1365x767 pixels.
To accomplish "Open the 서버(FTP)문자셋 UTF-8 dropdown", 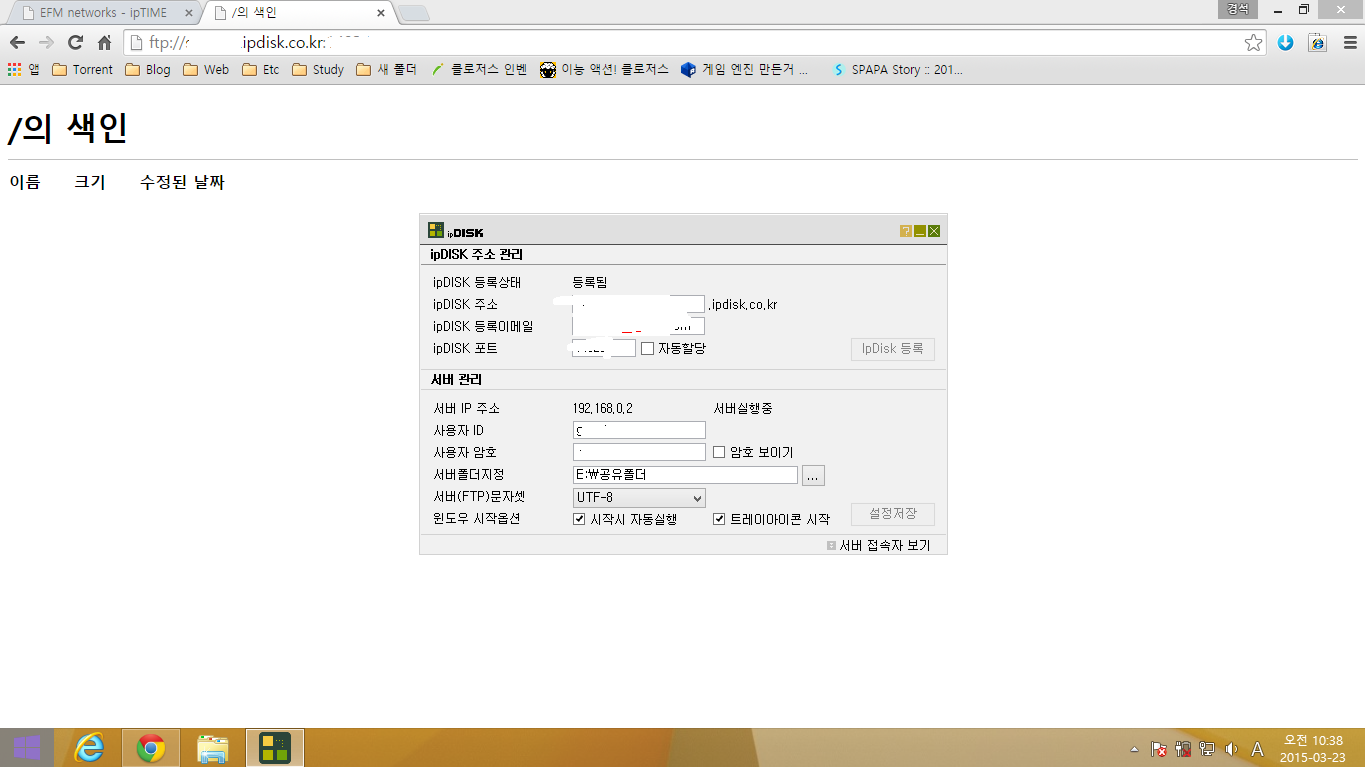I will [639, 497].
